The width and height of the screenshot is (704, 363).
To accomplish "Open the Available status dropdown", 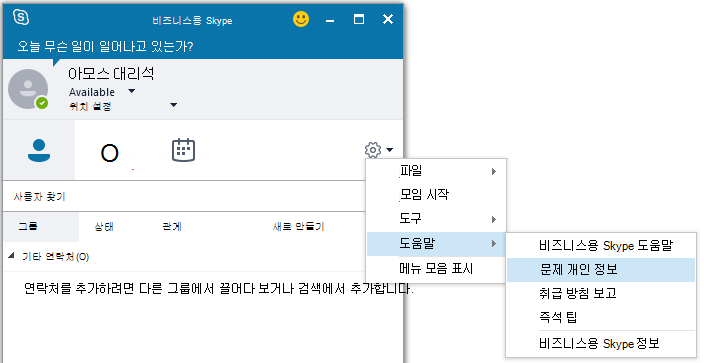I will 132,91.
